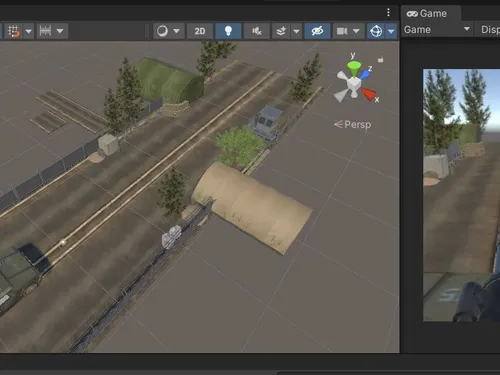
Task: Click the draw mode sphere icon
Action: [x=162, y=31]
